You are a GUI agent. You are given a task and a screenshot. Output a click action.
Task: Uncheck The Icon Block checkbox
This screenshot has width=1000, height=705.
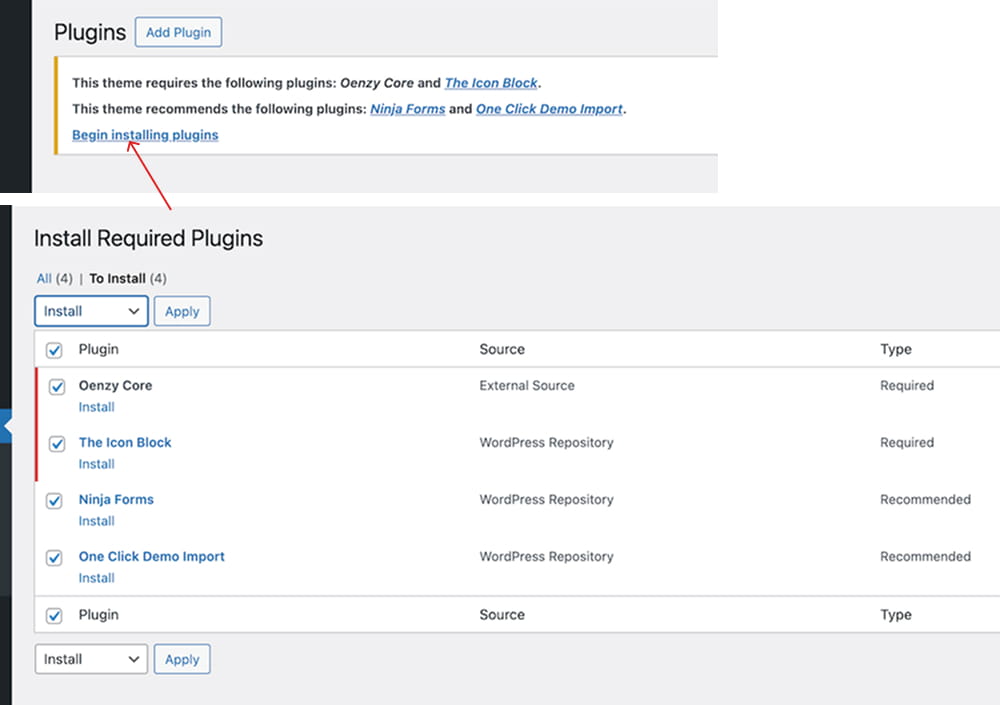coord(55,442)
